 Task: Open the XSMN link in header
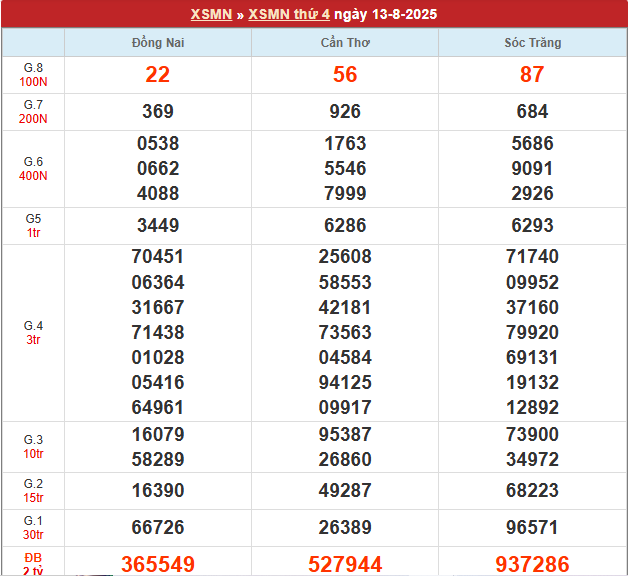pyautogui.click(x=211, y=14)
